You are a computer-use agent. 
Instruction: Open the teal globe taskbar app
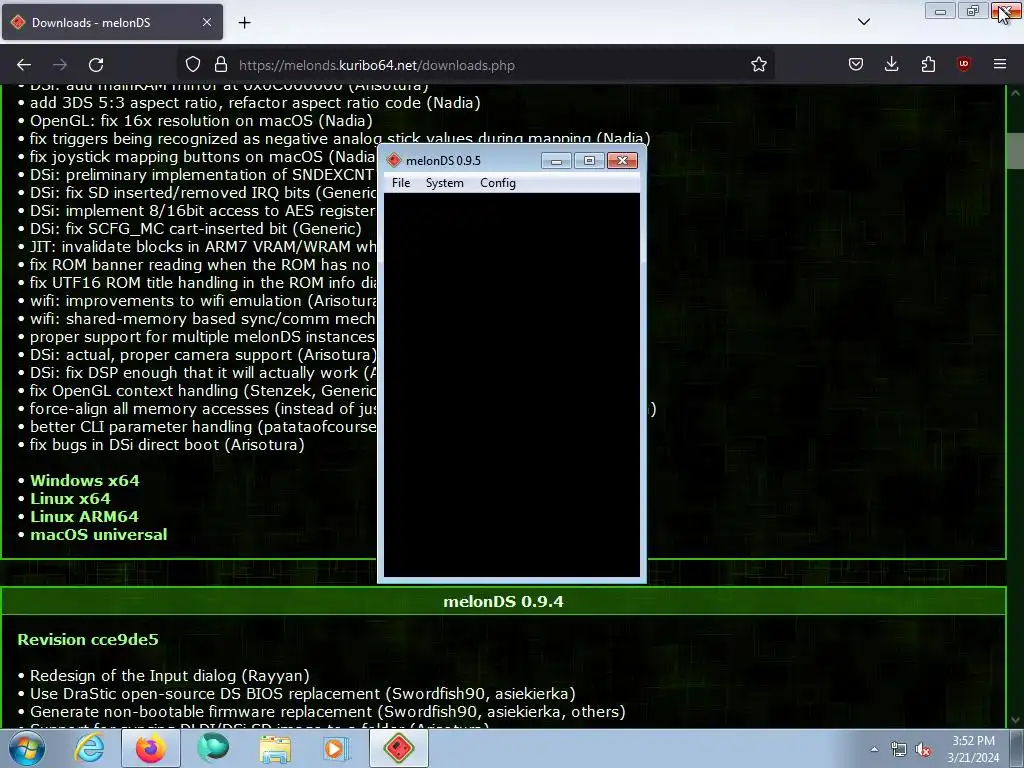pos(213,748)
